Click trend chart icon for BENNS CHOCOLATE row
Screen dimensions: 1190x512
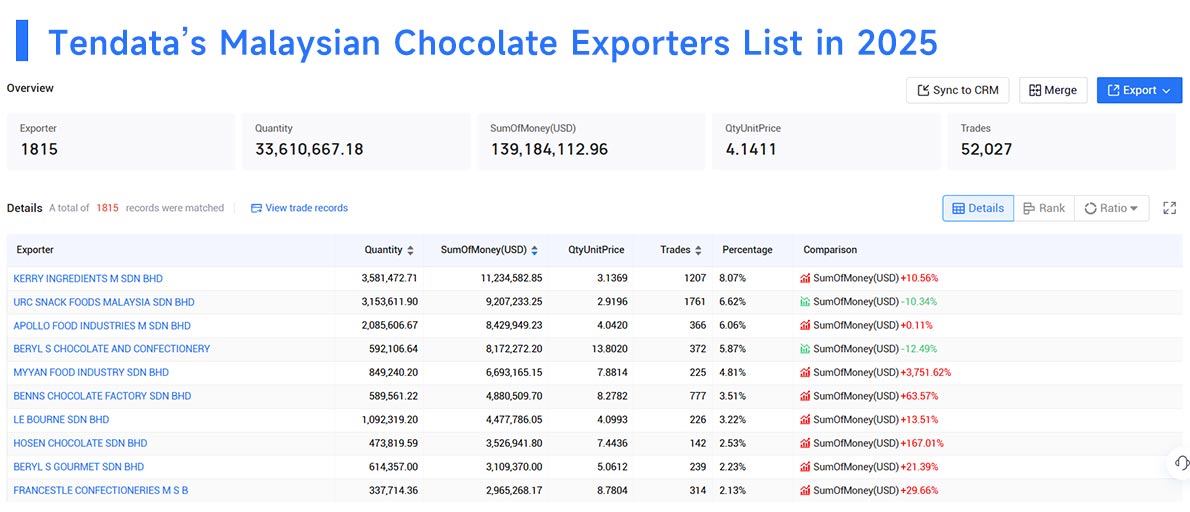805,396
